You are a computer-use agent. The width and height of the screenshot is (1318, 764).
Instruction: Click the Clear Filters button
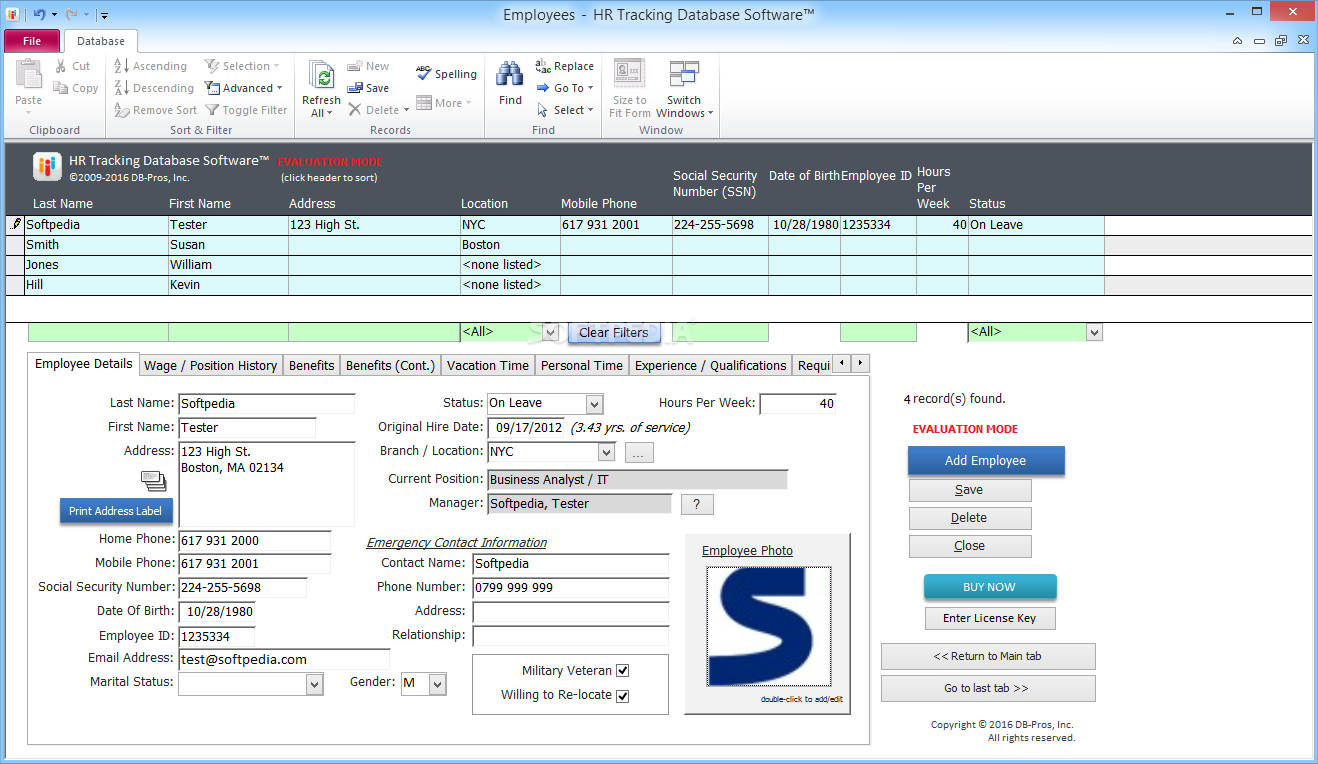point(613,333)
